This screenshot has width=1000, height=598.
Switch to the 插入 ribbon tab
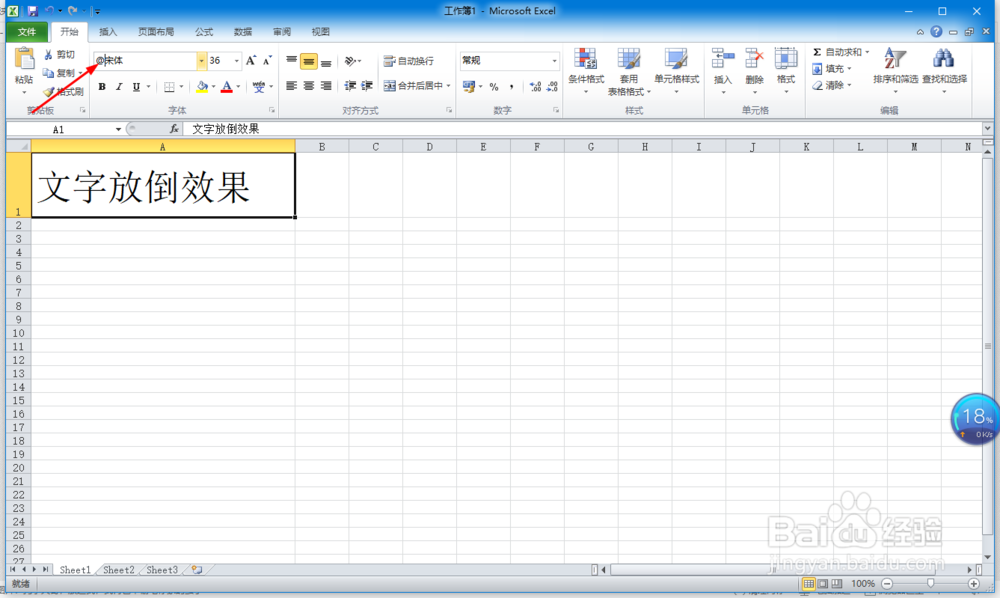tap(107, 31)
